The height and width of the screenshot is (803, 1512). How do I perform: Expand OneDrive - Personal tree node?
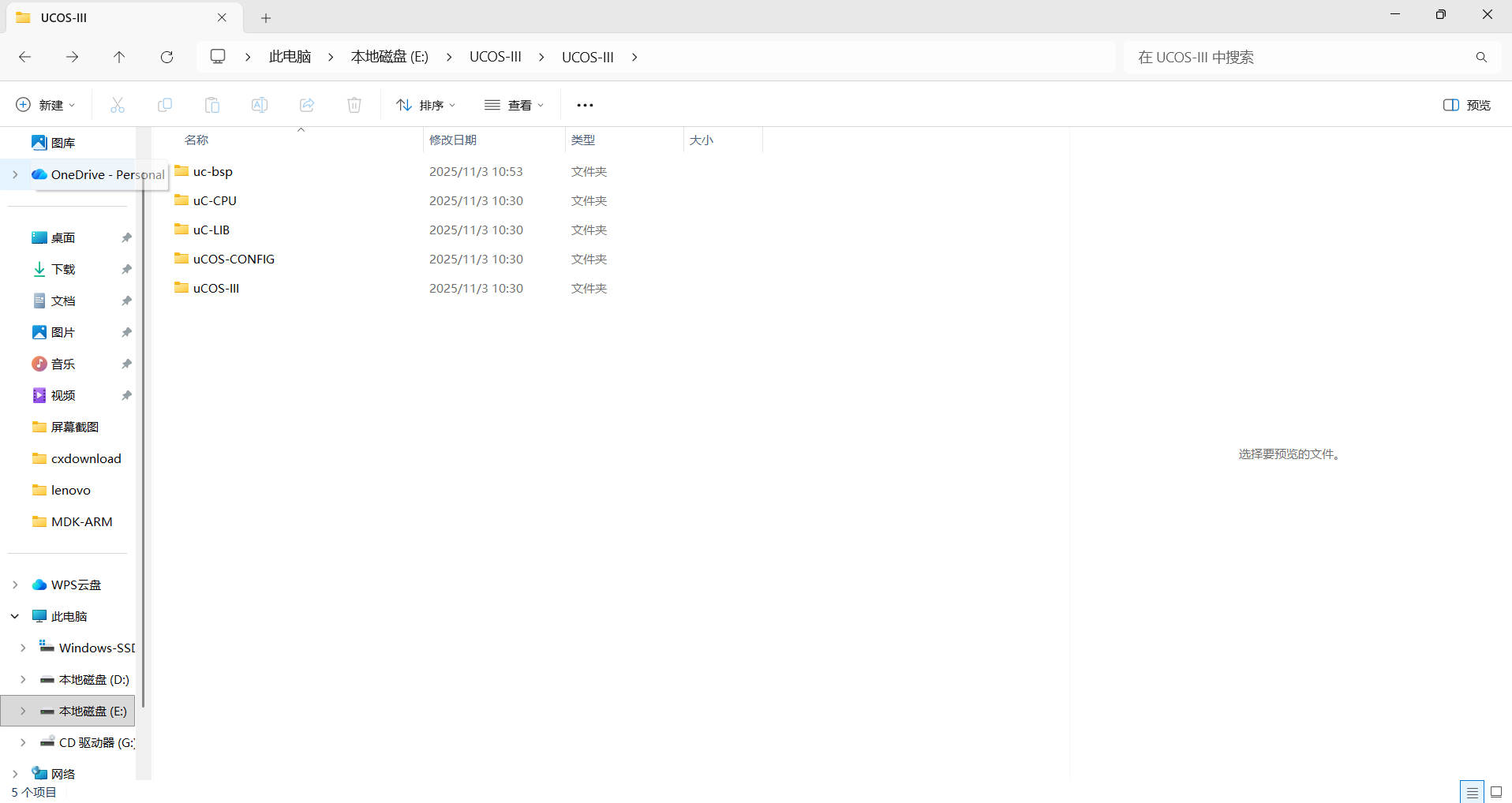pyautogui.click(x=15, y=174)
